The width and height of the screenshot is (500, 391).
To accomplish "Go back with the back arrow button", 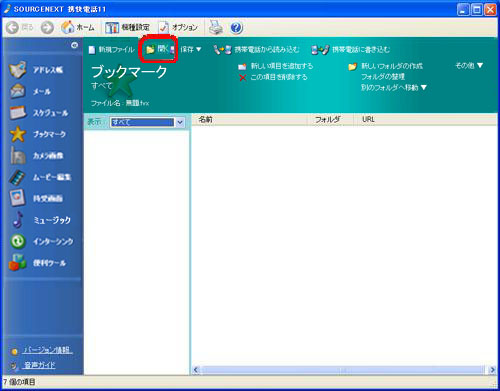I will coord(13,27).
